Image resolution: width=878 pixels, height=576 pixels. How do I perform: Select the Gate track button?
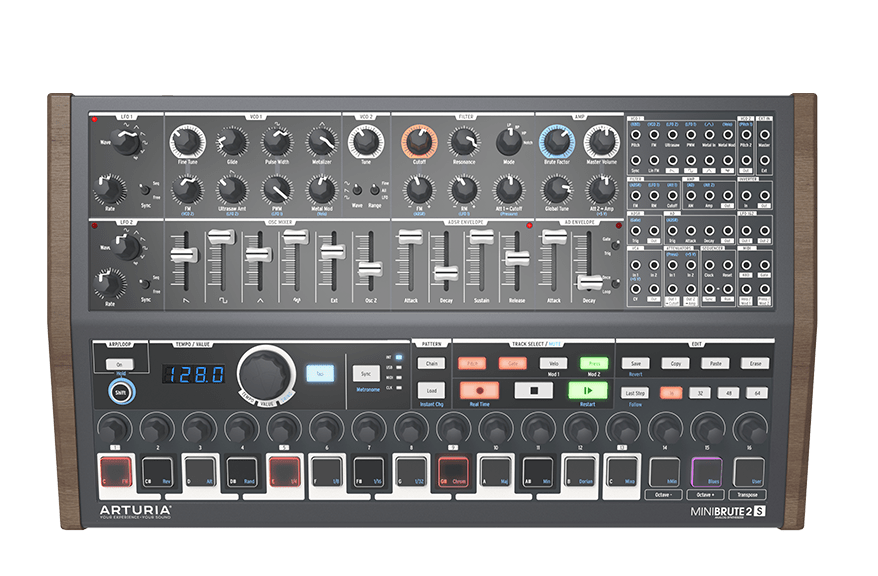[513, 363]
